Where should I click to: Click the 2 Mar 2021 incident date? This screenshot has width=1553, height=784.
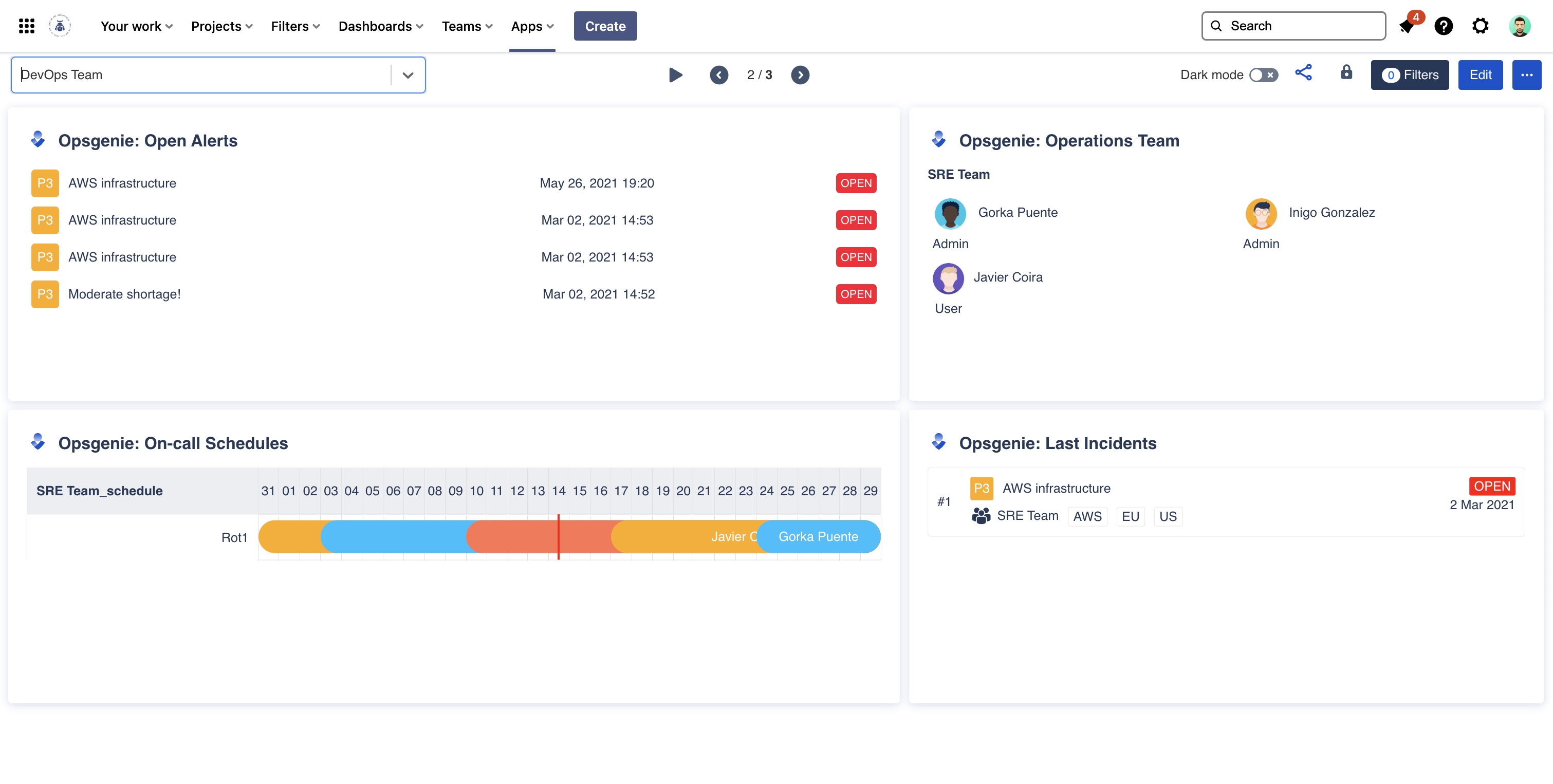[1482, 505]
